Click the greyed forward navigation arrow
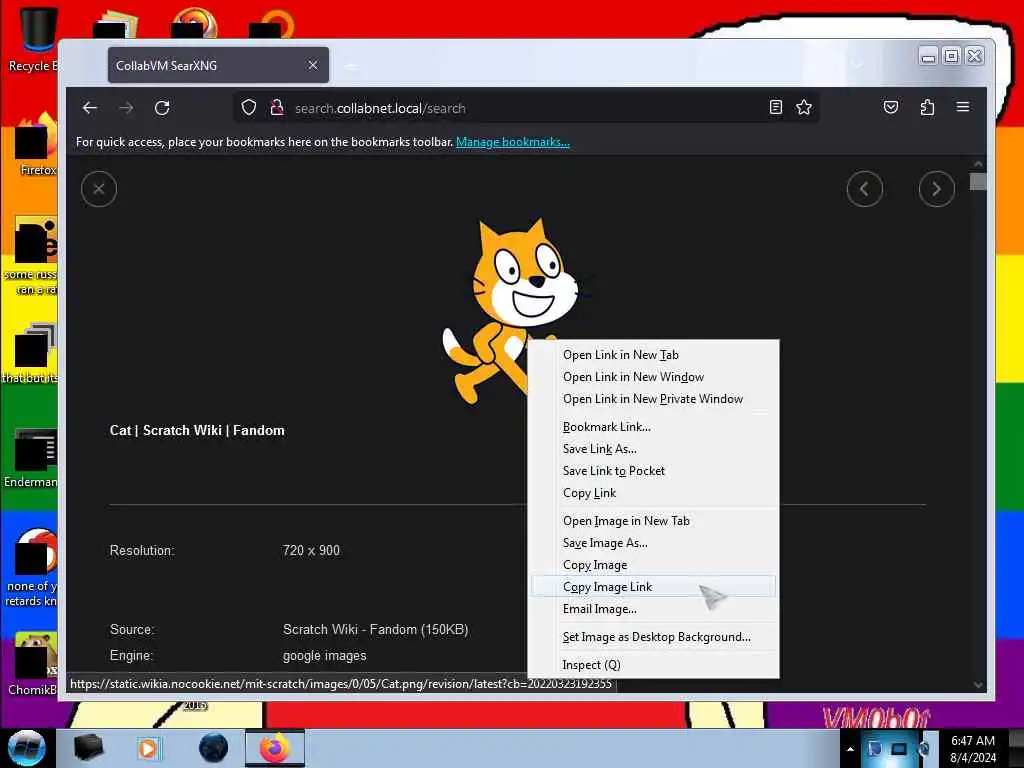The width and height of the screenshot is (1024, 768). [x=126, y=108]
